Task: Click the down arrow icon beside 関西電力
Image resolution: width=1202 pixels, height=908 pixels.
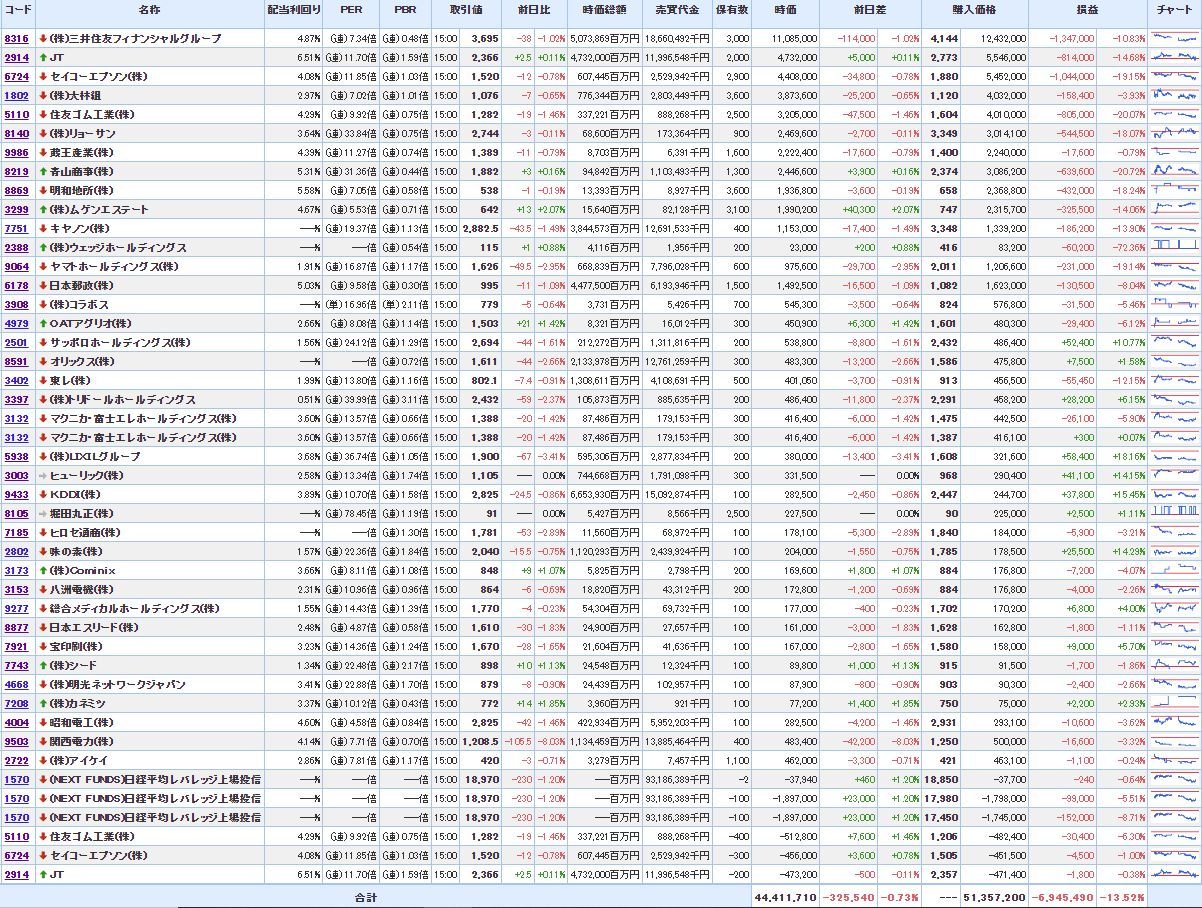Action: point(43,741)
